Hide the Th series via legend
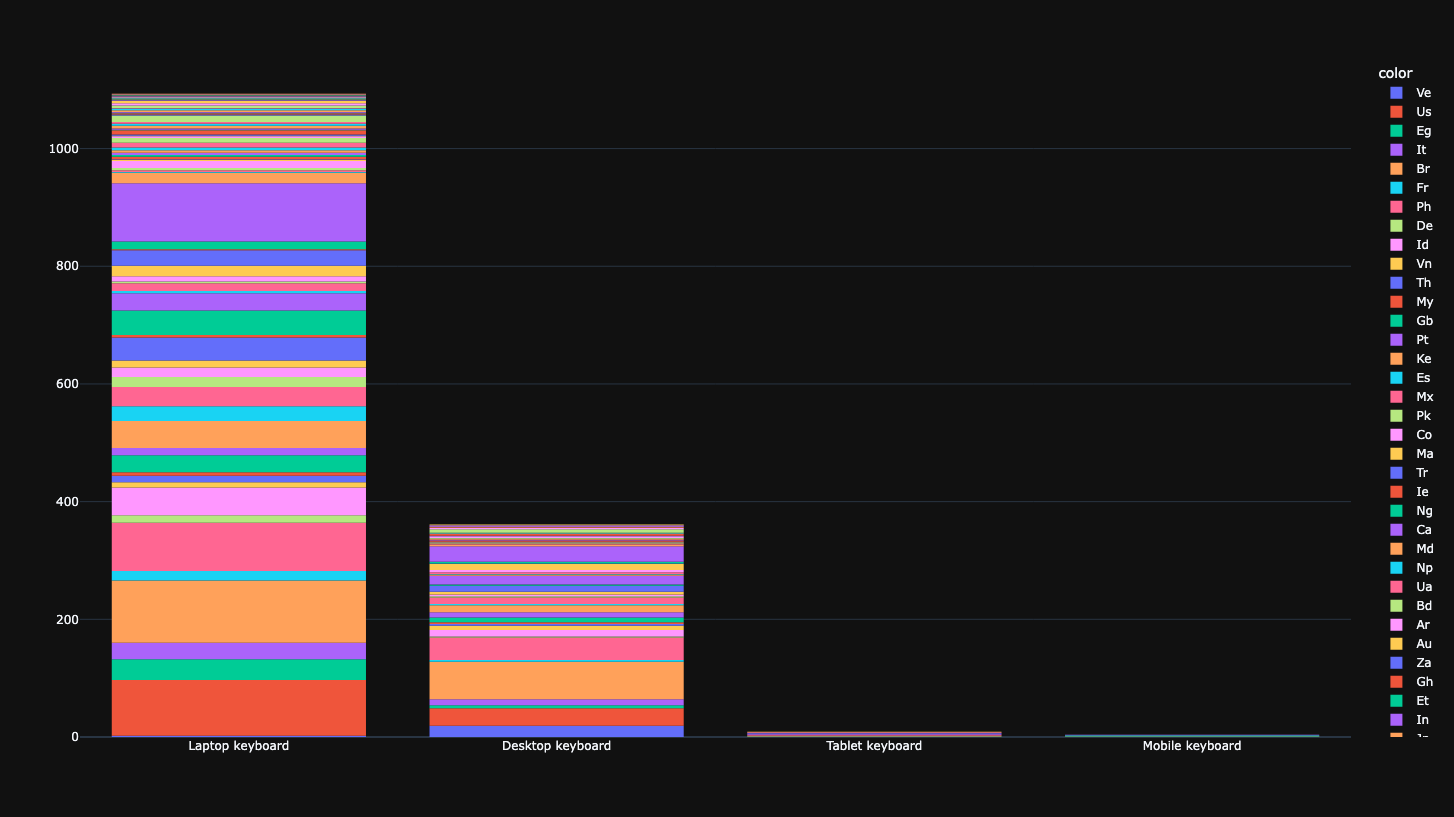Screen dimensions: 1454x817 (1410, 283)
